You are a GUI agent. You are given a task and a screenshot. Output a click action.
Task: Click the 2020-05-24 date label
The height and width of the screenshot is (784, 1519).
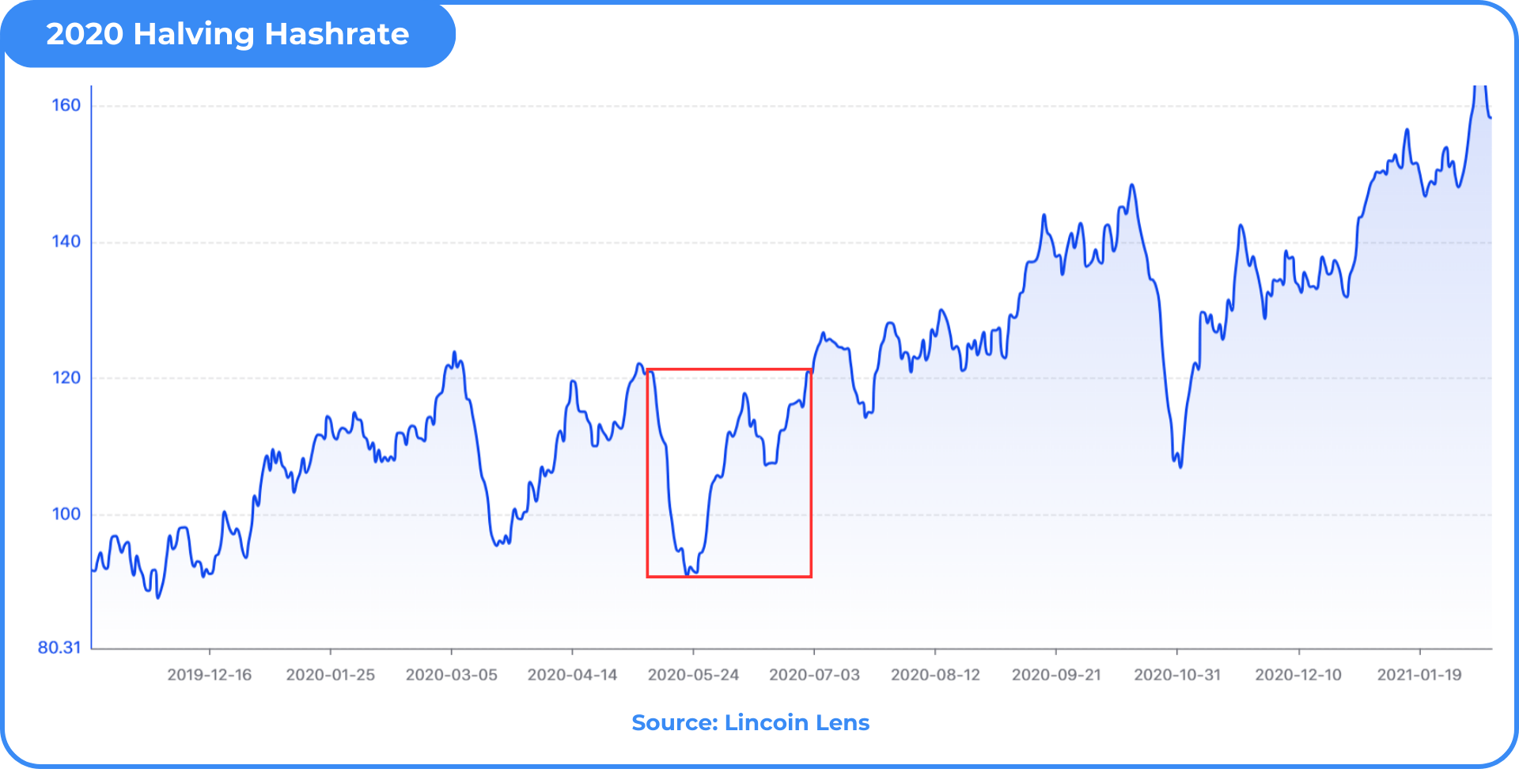click(693, 675)
